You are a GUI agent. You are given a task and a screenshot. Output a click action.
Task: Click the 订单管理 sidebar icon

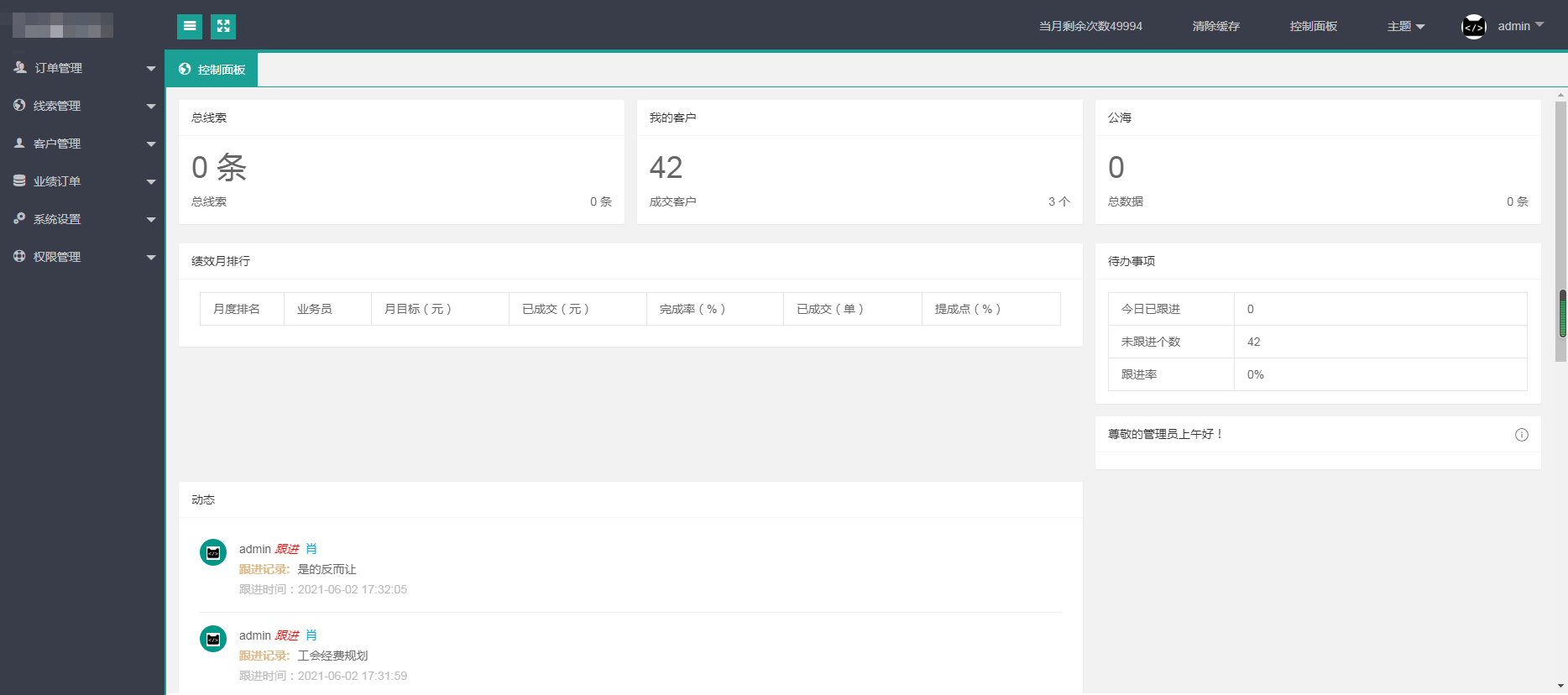pos(20,67)
